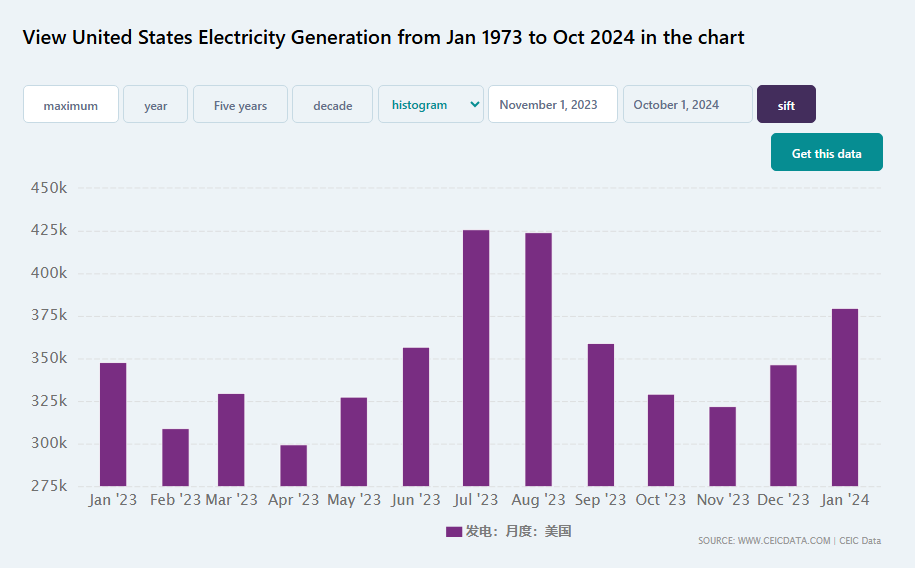Click the 'Get this data' button
This screenshot has height=568, width=915.
pyautogui.click(x=826, y=153)
